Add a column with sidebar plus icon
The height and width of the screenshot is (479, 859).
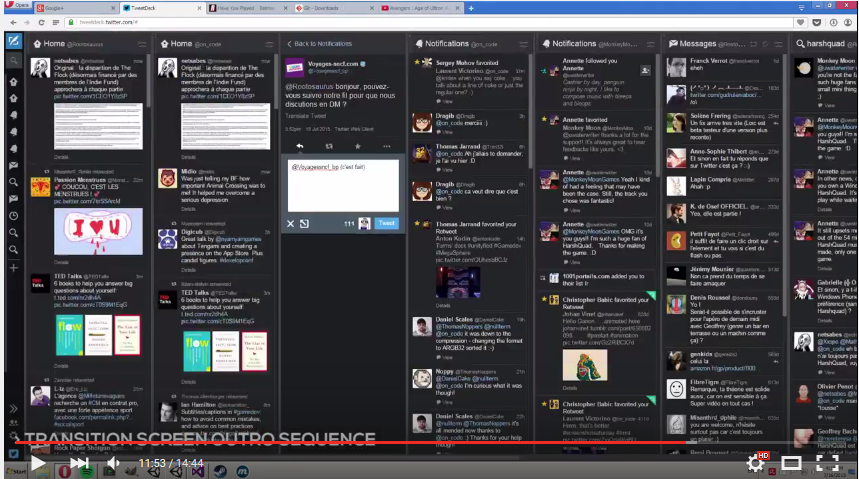point(14,267)
